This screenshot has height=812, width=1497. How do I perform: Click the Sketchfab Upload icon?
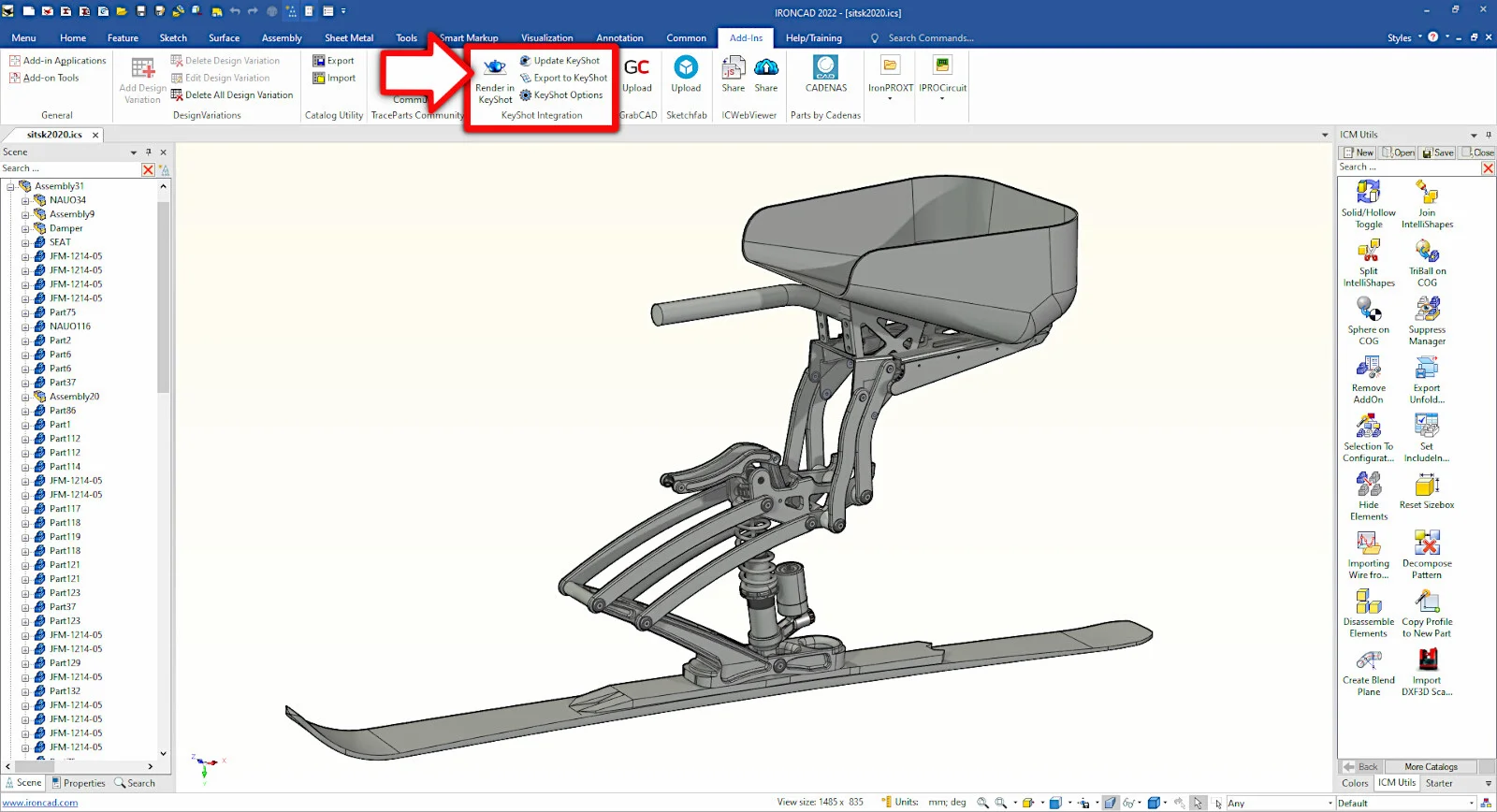coord(686,70)
